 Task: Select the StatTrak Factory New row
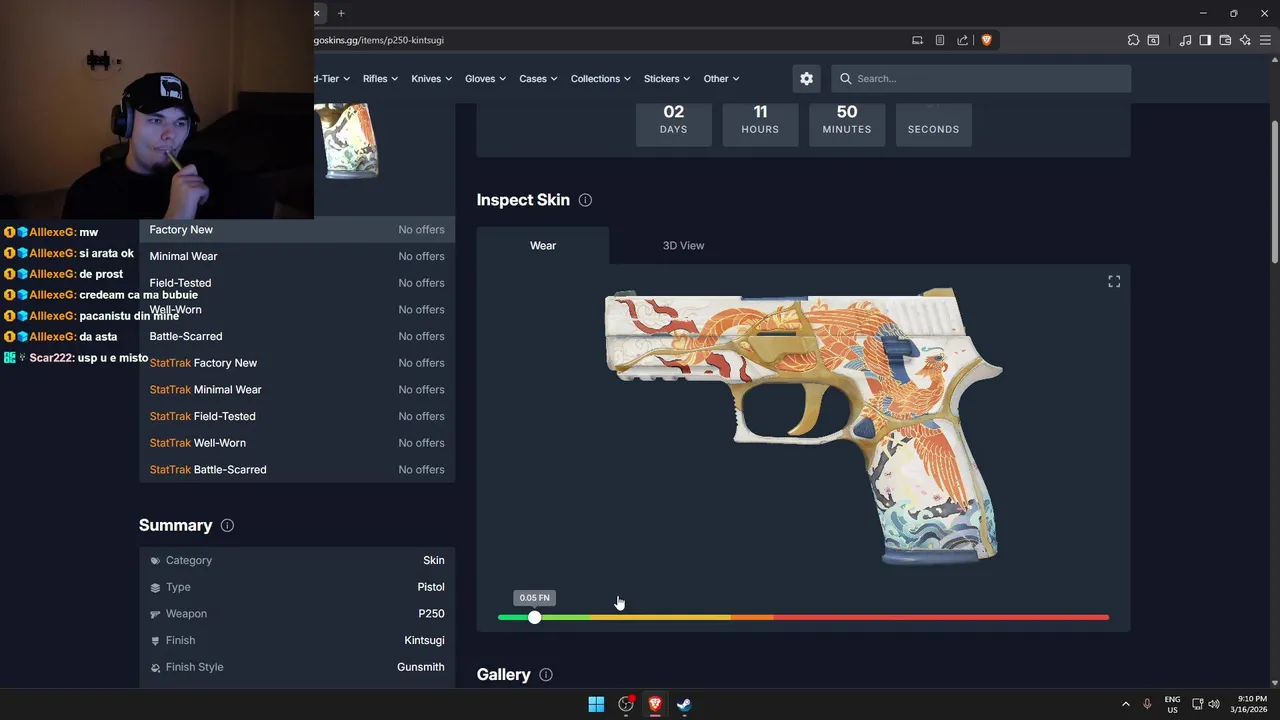pyautogui.click(x=297, y=363)
